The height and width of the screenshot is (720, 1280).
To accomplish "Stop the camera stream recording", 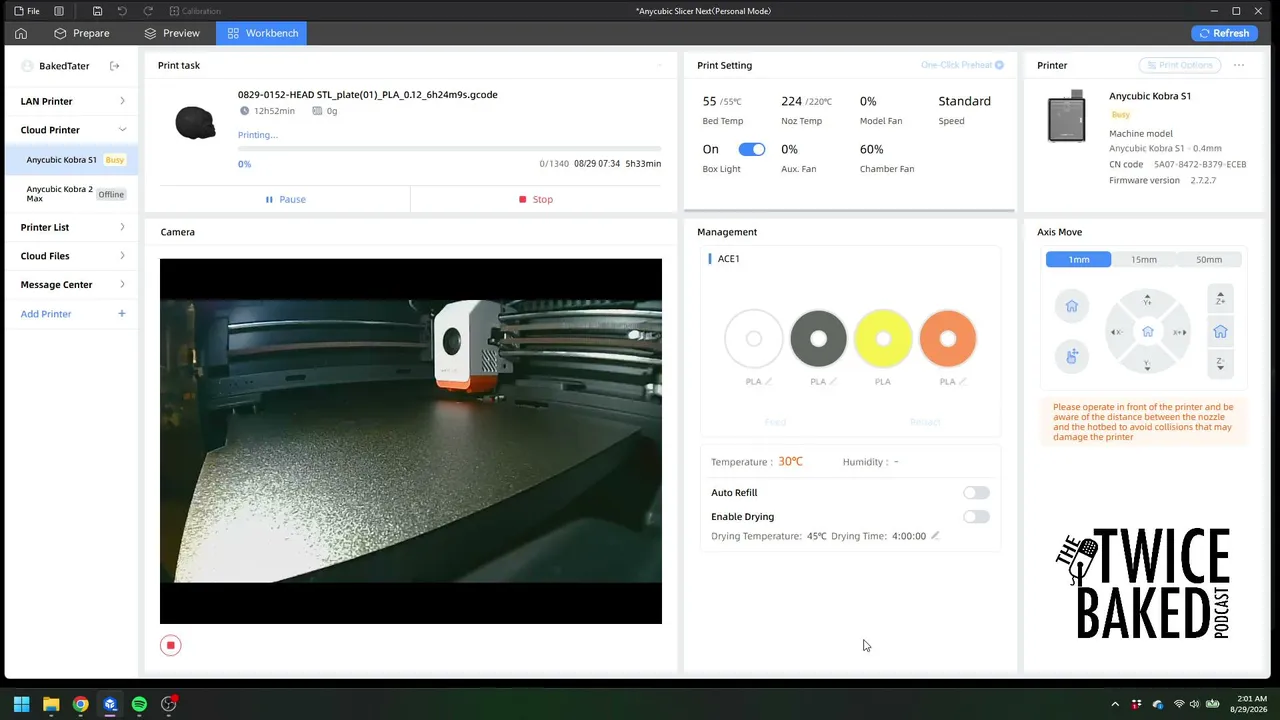I will tap(171, 645).
